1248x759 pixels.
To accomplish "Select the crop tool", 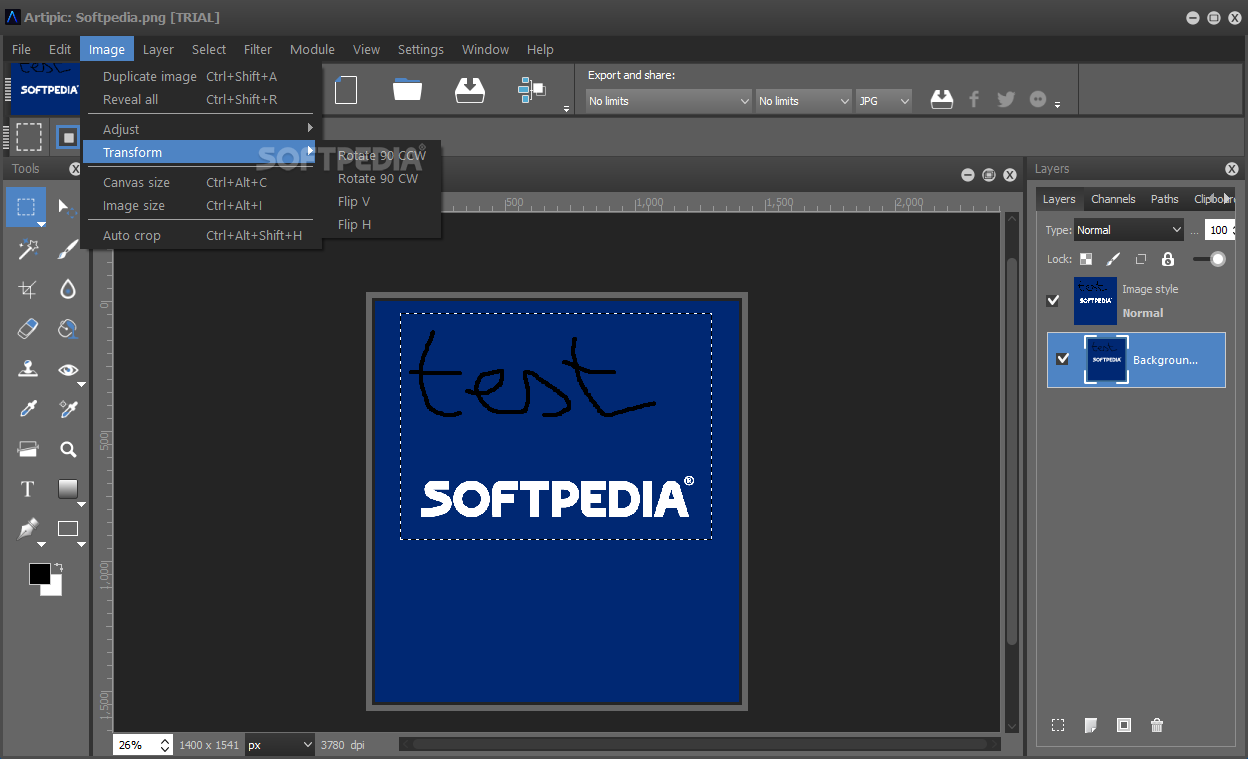I will [x=28, y=289].
